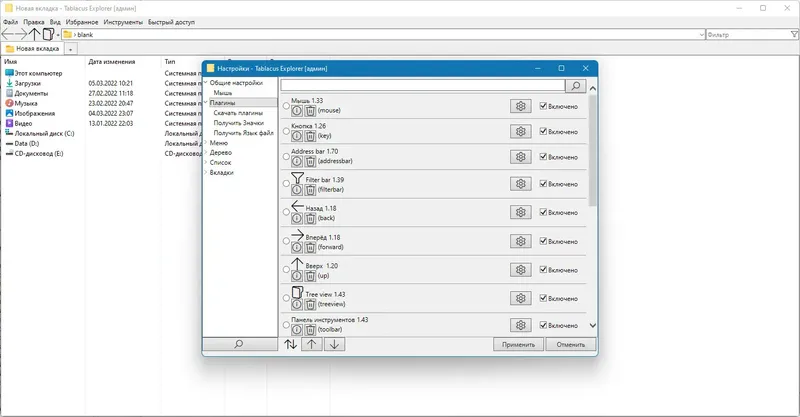This screenshot has height=417, width=800.
Task: Delete the Мышь (mouse) plugin
Action: coord(310,110)
